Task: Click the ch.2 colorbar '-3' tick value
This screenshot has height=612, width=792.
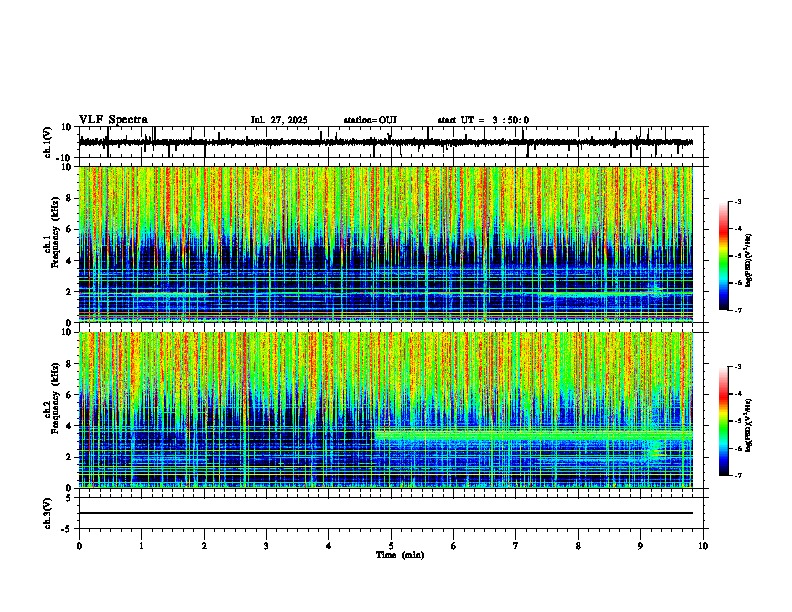Action: click(738, 367)
